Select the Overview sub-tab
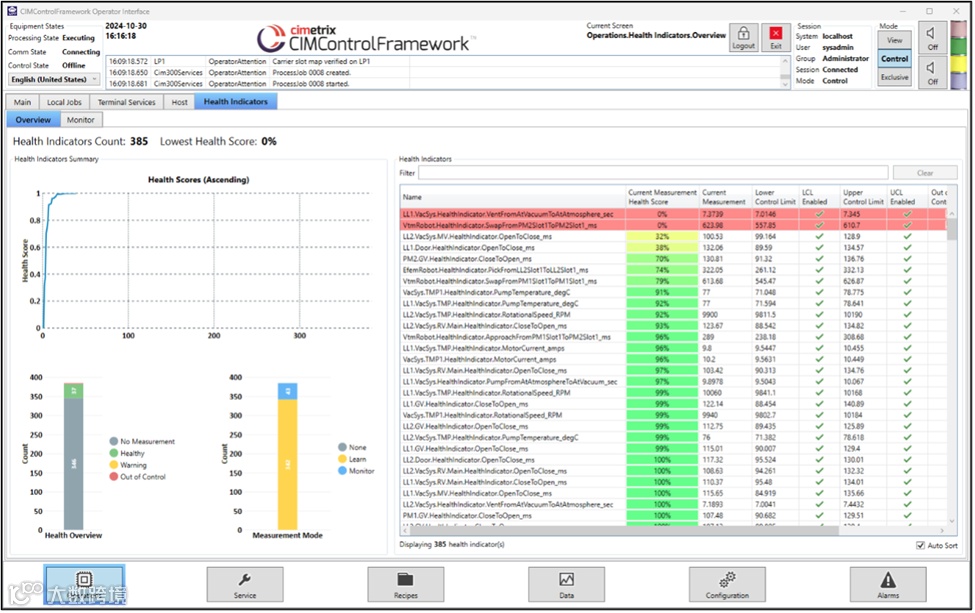The image size is (975, 613). 34,120
